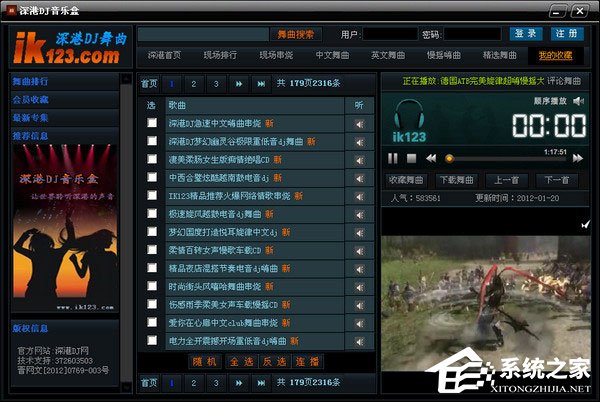Click into the song search input field
600x402 pixels.
pyautogui.click(x=203, y=34)
